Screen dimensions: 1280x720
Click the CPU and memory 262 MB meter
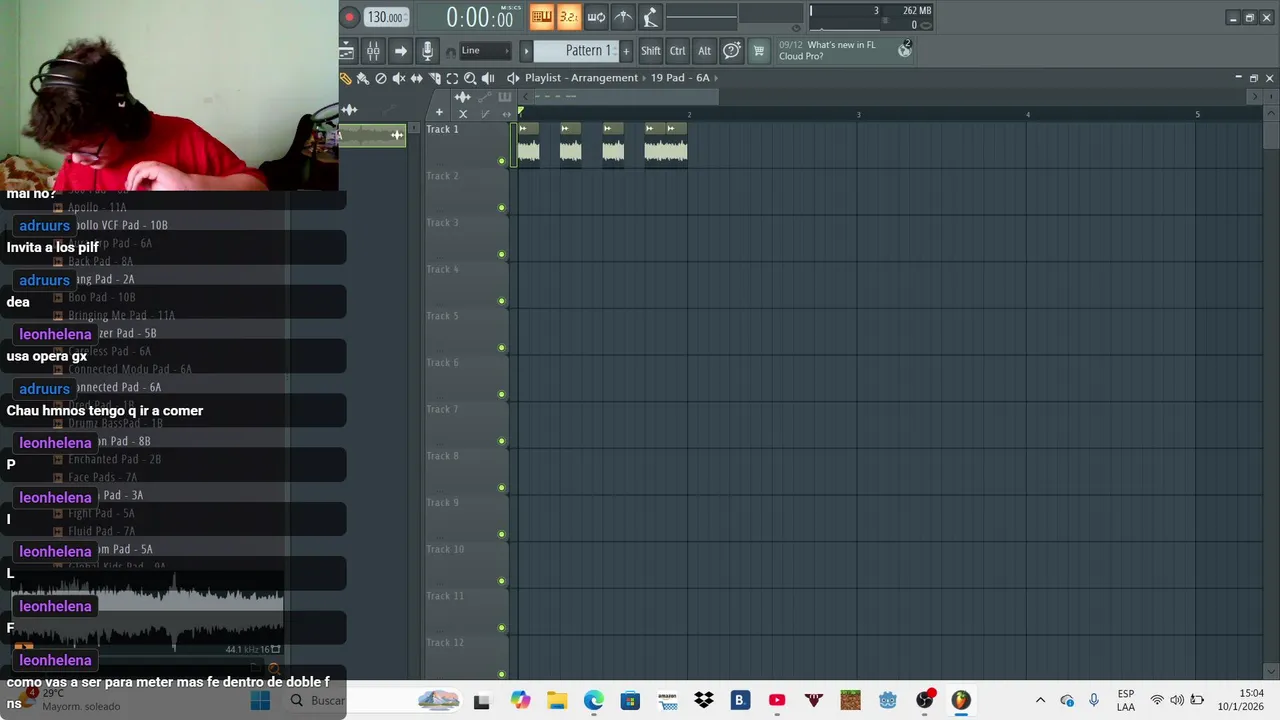pyautogui.click(x=871, y=17)
